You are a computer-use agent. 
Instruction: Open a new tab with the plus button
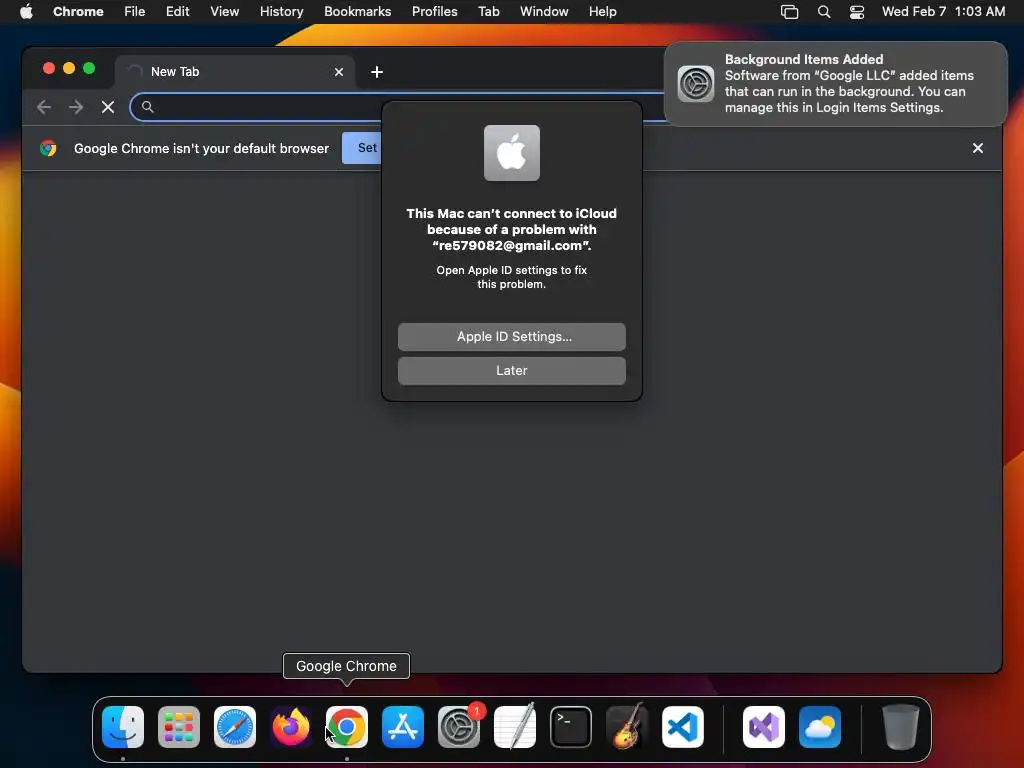(x=377, y=72)
